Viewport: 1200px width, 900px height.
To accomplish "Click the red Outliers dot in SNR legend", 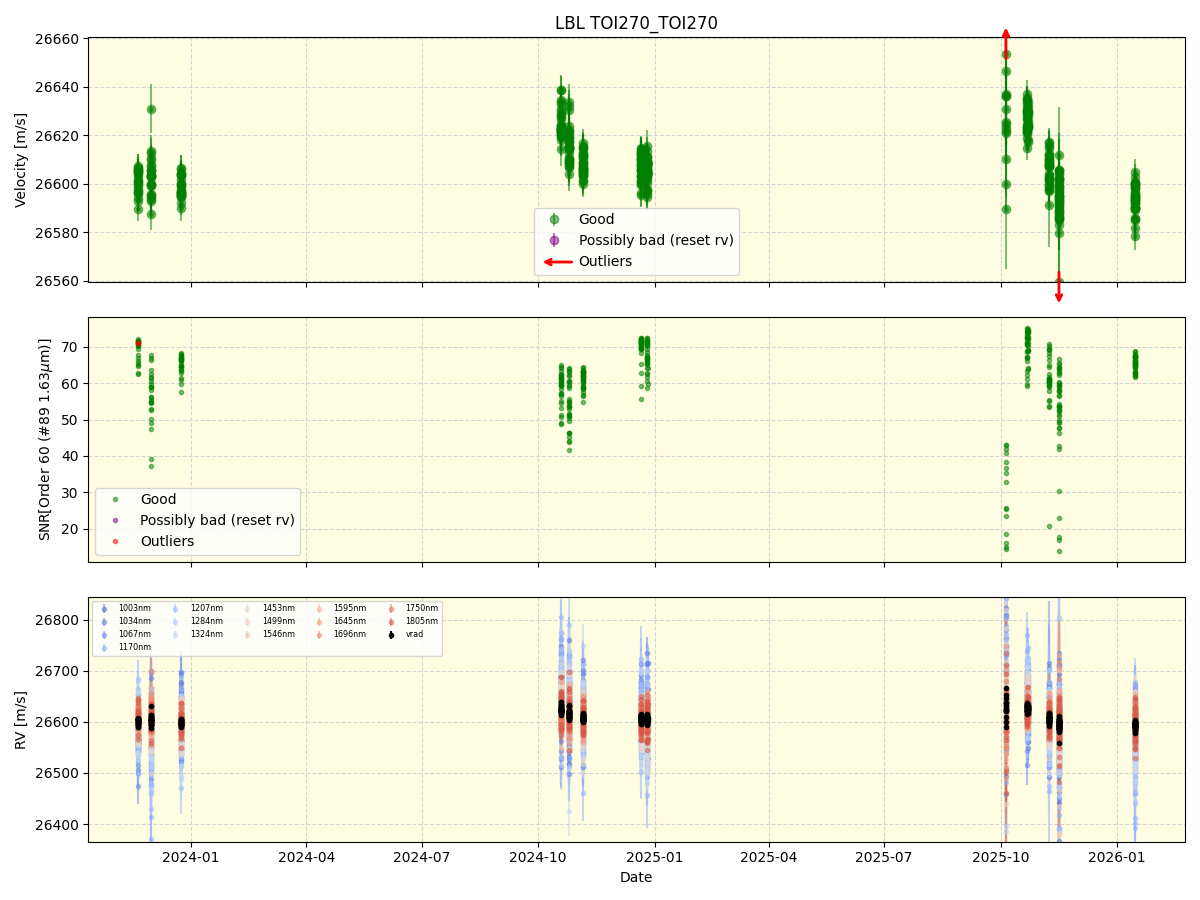I will tap(115, 541).
